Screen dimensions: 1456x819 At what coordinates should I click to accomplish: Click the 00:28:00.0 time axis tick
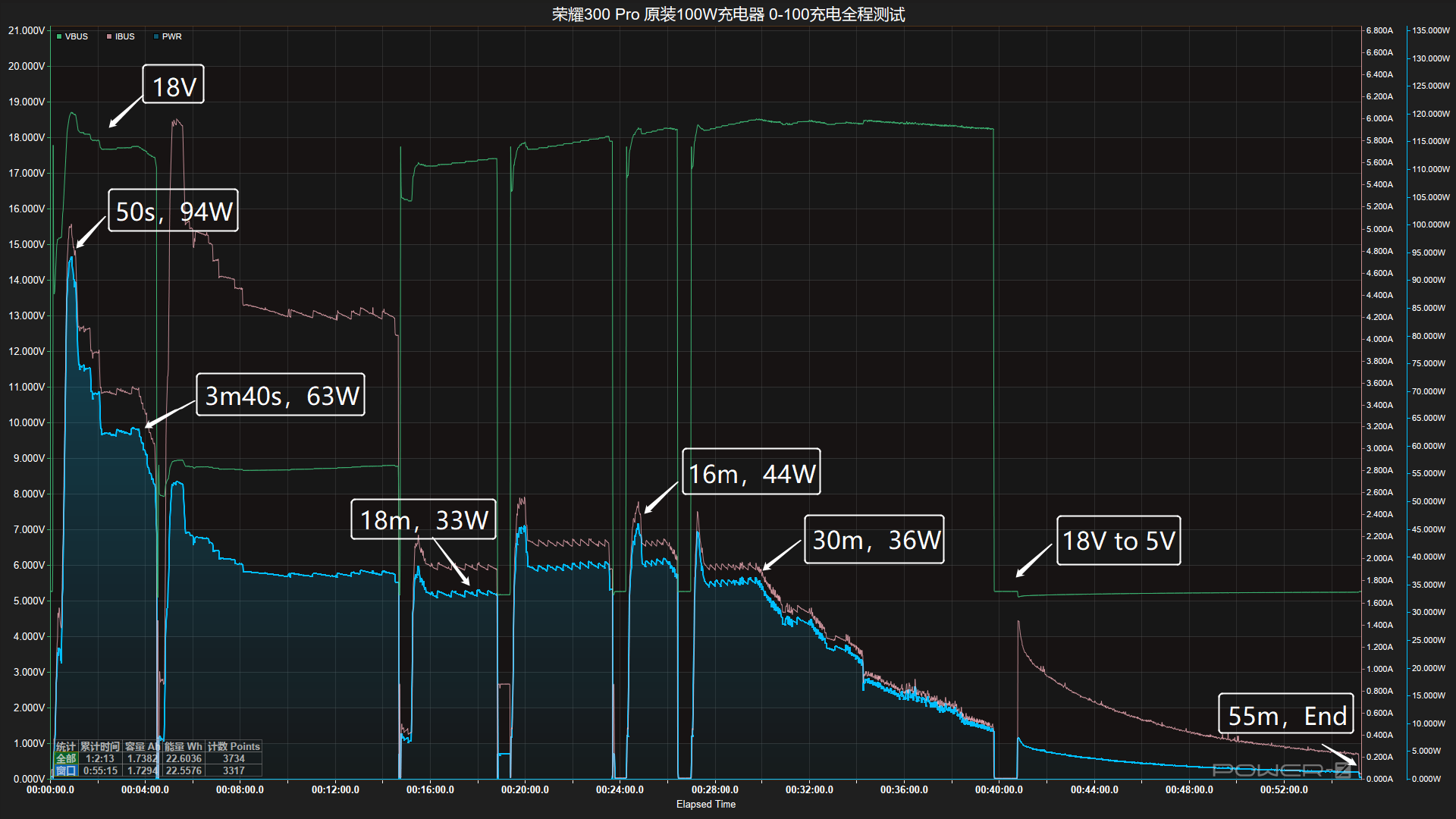click(714, 789)
